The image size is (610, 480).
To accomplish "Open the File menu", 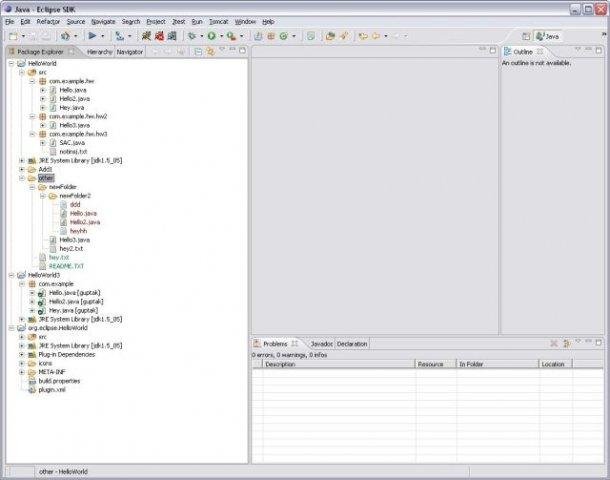I will [x=10, y=22].
